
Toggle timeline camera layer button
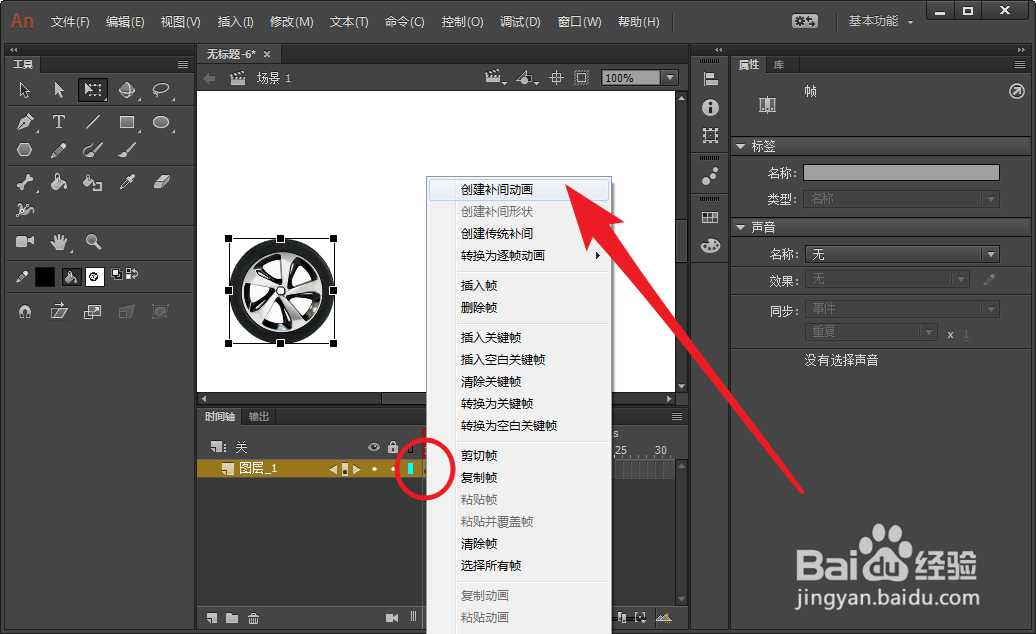tap(392, 618)
